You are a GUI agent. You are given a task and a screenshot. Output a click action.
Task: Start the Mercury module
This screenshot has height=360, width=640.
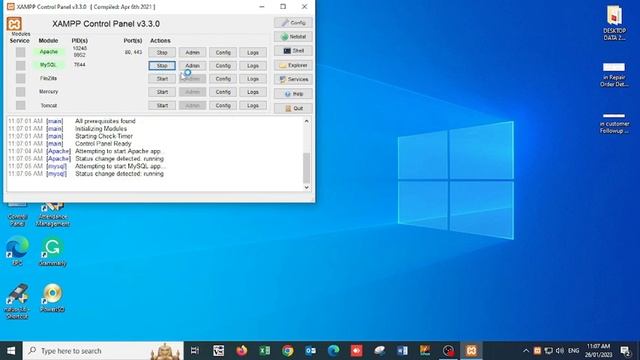162,92
